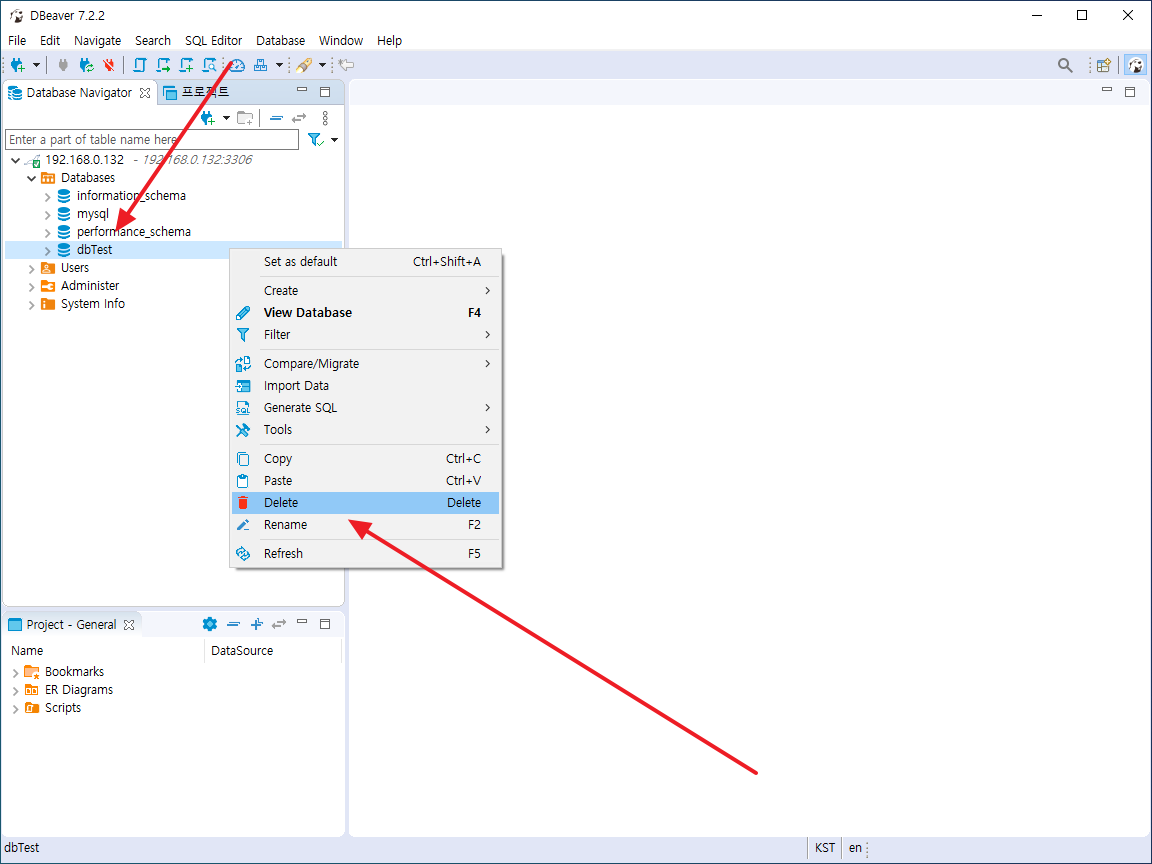Click the Reconnect plug icon with green arrows

(87, 65)
